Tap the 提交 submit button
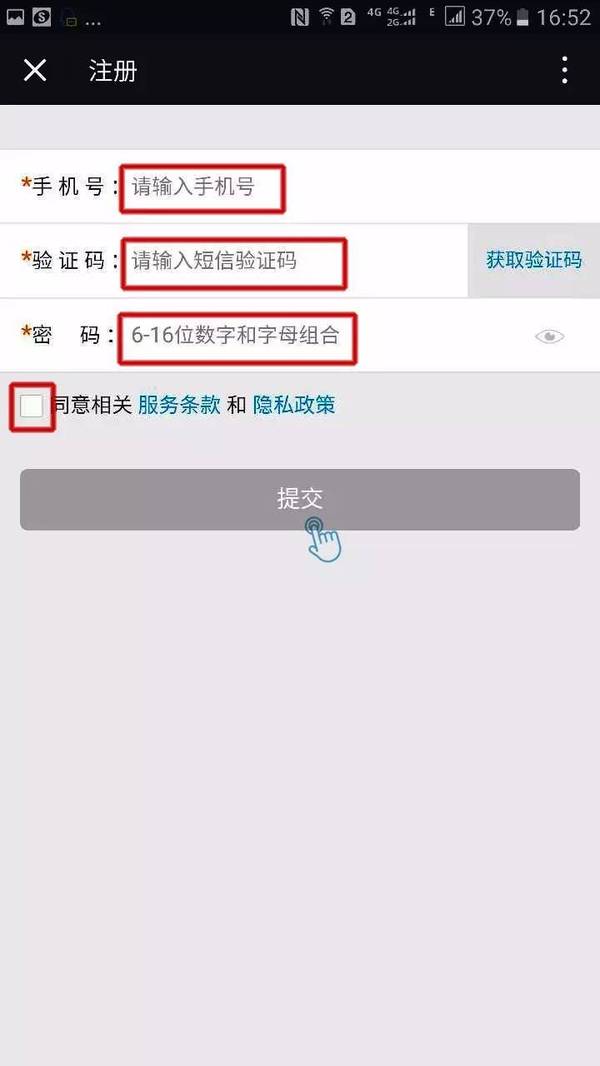The height and width of the screenshot is (1066, 600). (x=300, y=499)
